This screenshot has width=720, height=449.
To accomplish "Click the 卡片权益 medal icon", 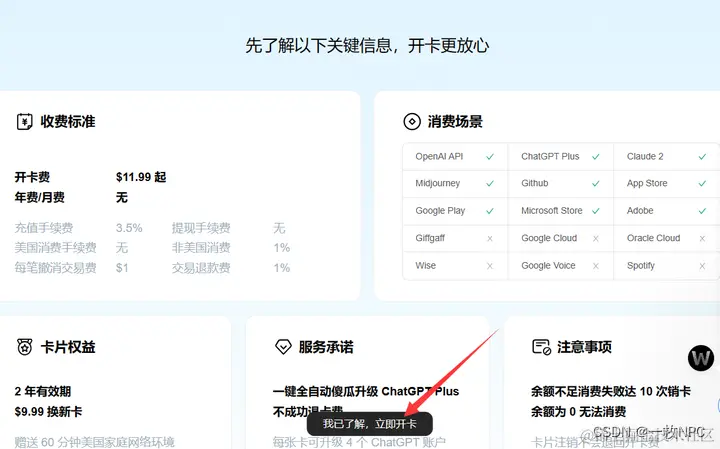I will click(24, 347).
